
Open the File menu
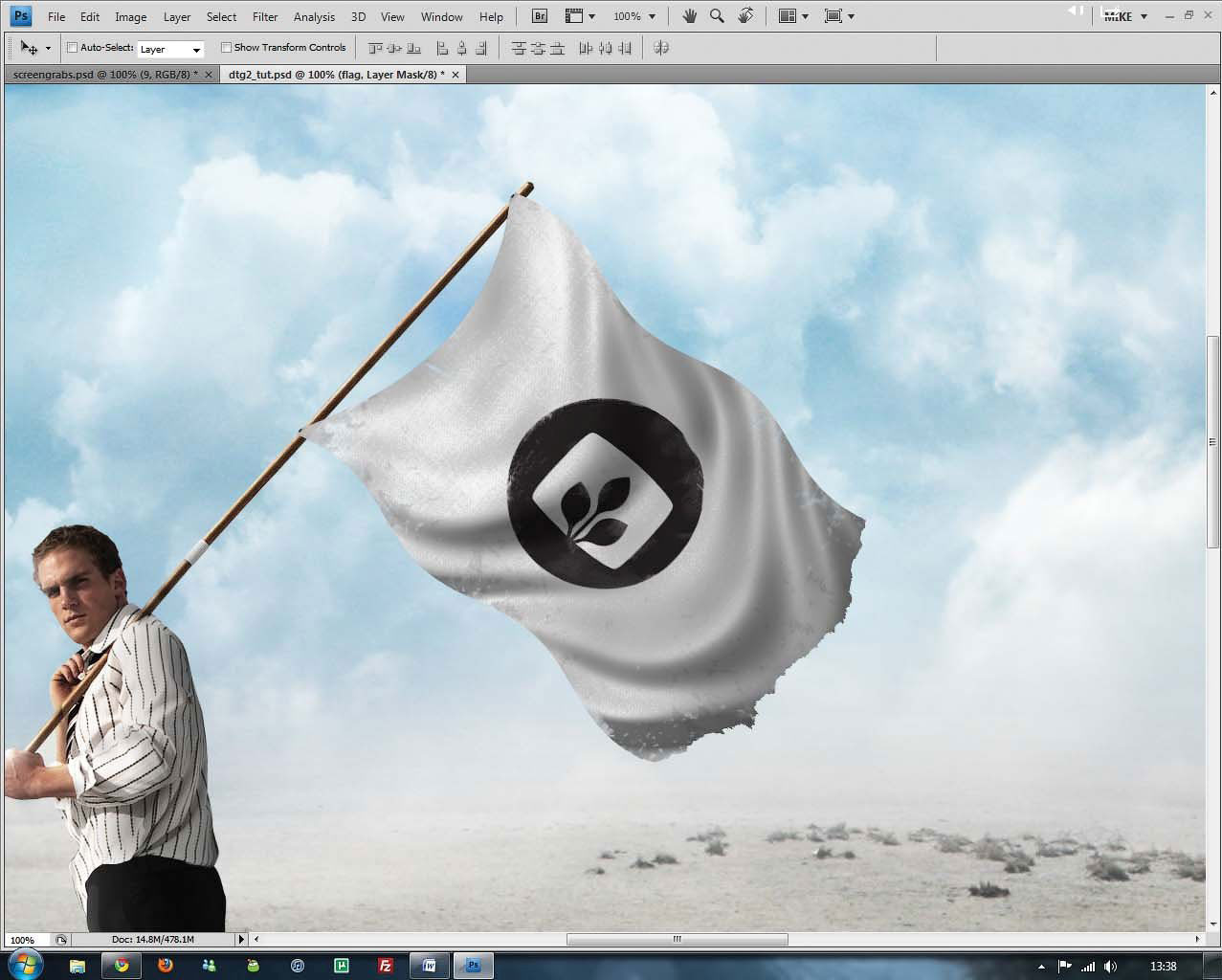(x=56, y=16)
